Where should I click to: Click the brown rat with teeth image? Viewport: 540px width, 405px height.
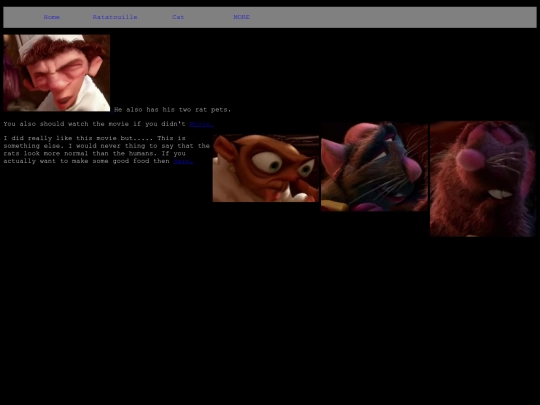[483, 179]
